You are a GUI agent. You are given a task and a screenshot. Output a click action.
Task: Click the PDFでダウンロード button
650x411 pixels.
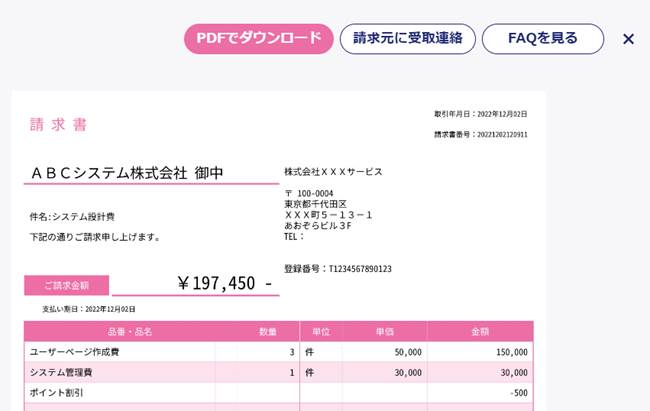(x=259, y=39)
